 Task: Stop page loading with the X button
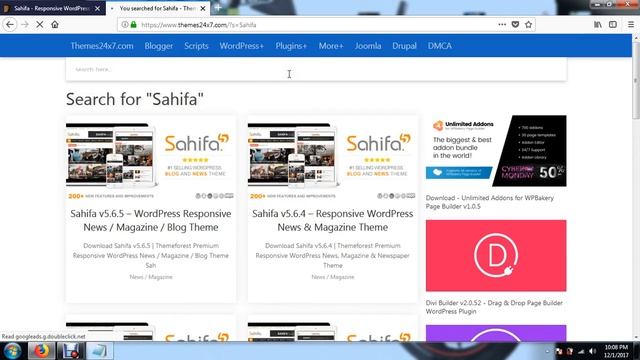pyautogui.click(x=40, y=25)
